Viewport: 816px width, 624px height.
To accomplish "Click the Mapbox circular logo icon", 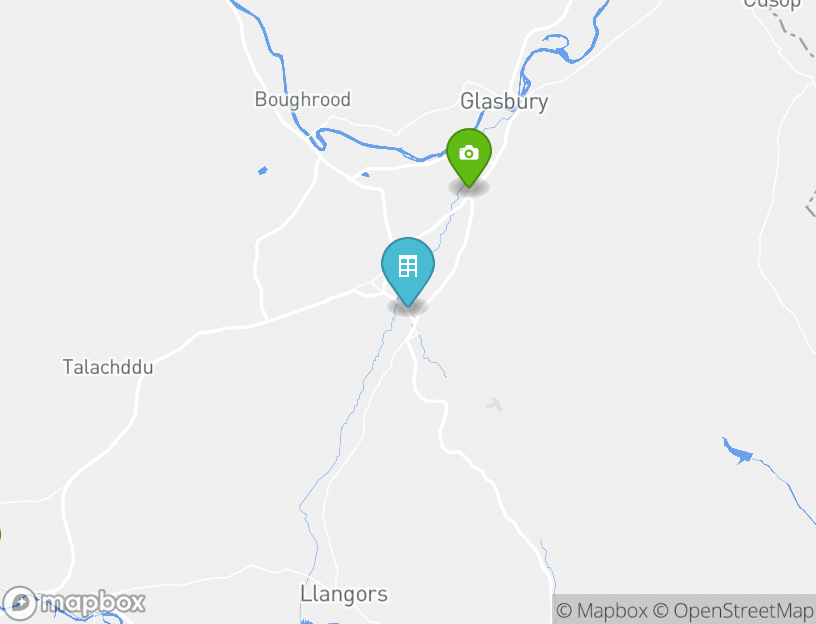I will point(20,604).
